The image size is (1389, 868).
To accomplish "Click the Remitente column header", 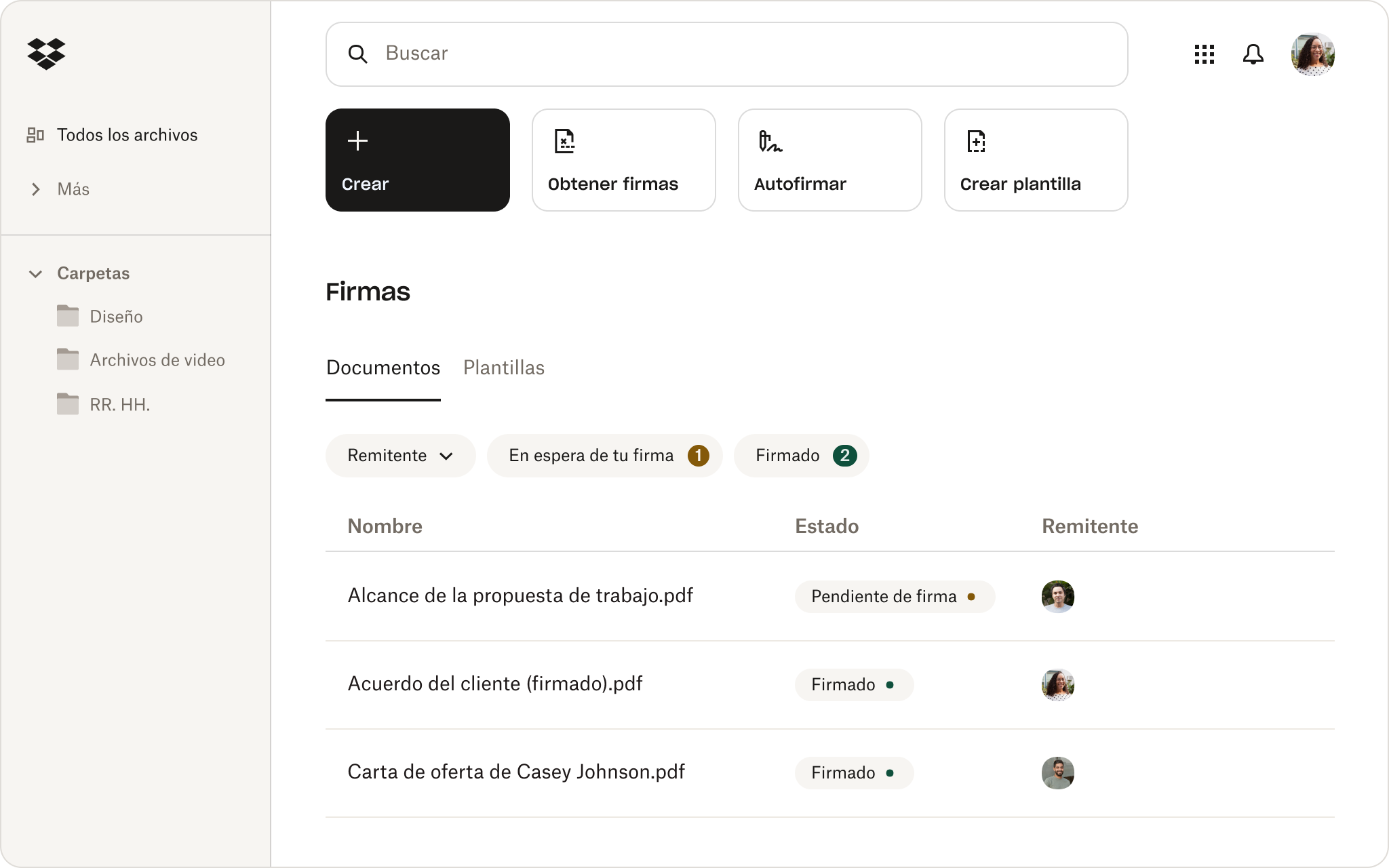I will tap(1090, 526).
